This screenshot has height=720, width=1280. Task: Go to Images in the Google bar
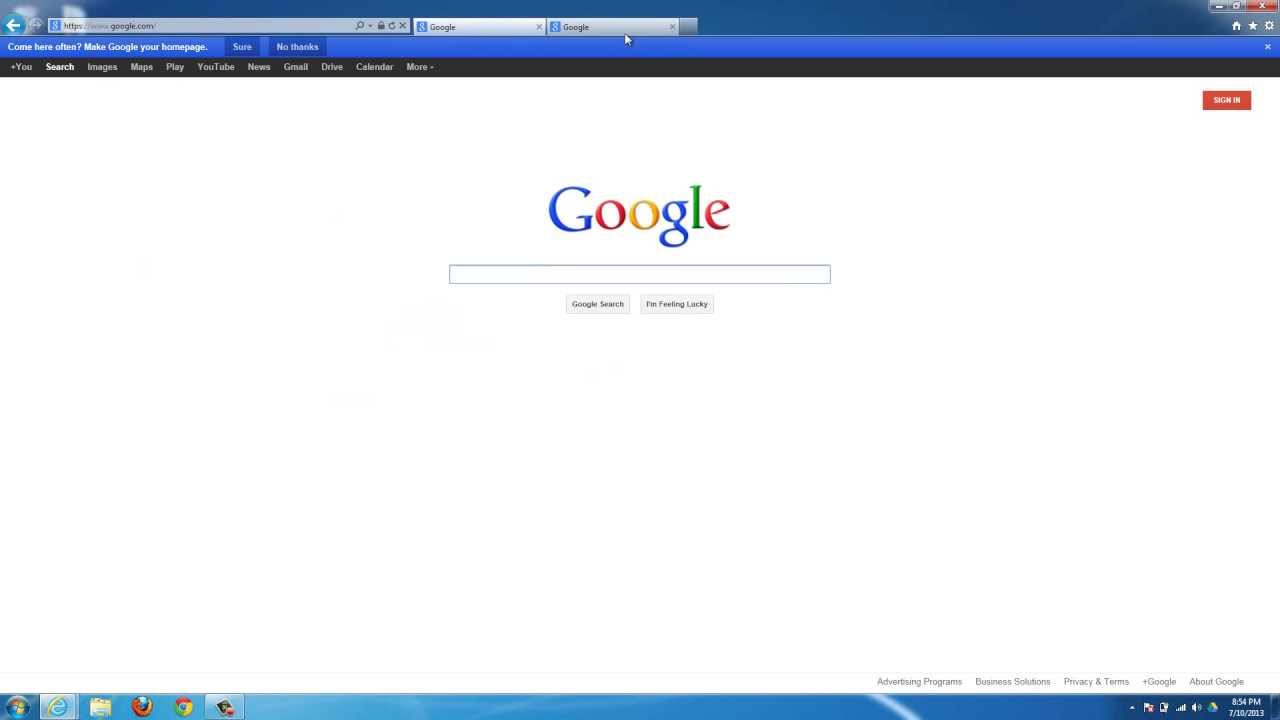[102, 67]
